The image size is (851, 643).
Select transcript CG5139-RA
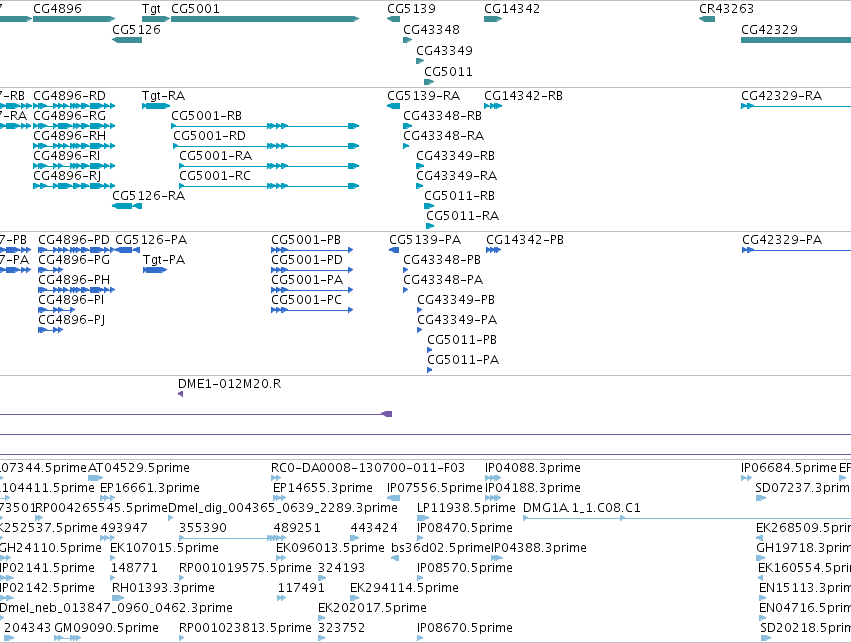[423, 96]
